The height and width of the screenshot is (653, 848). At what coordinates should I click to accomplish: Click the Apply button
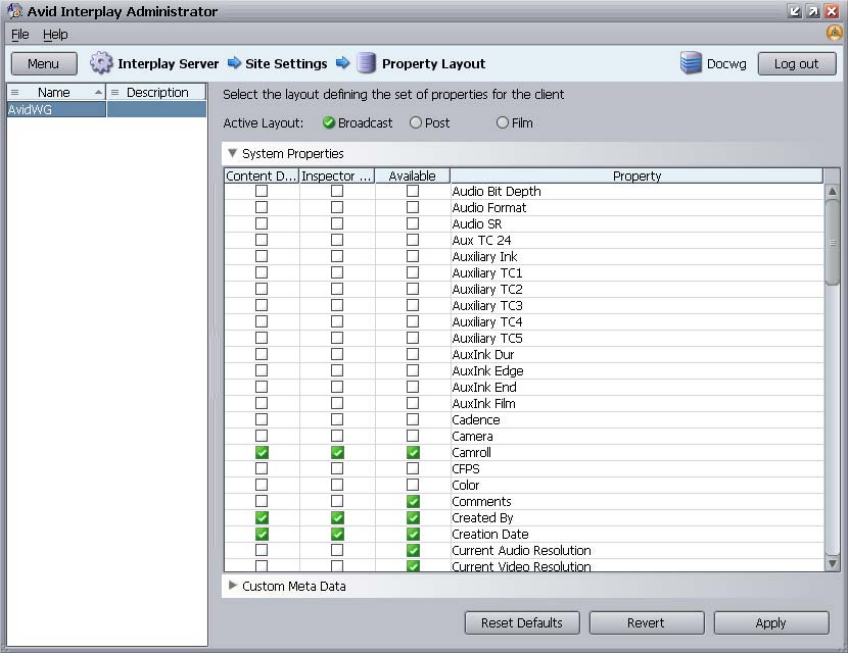point(771,623)
